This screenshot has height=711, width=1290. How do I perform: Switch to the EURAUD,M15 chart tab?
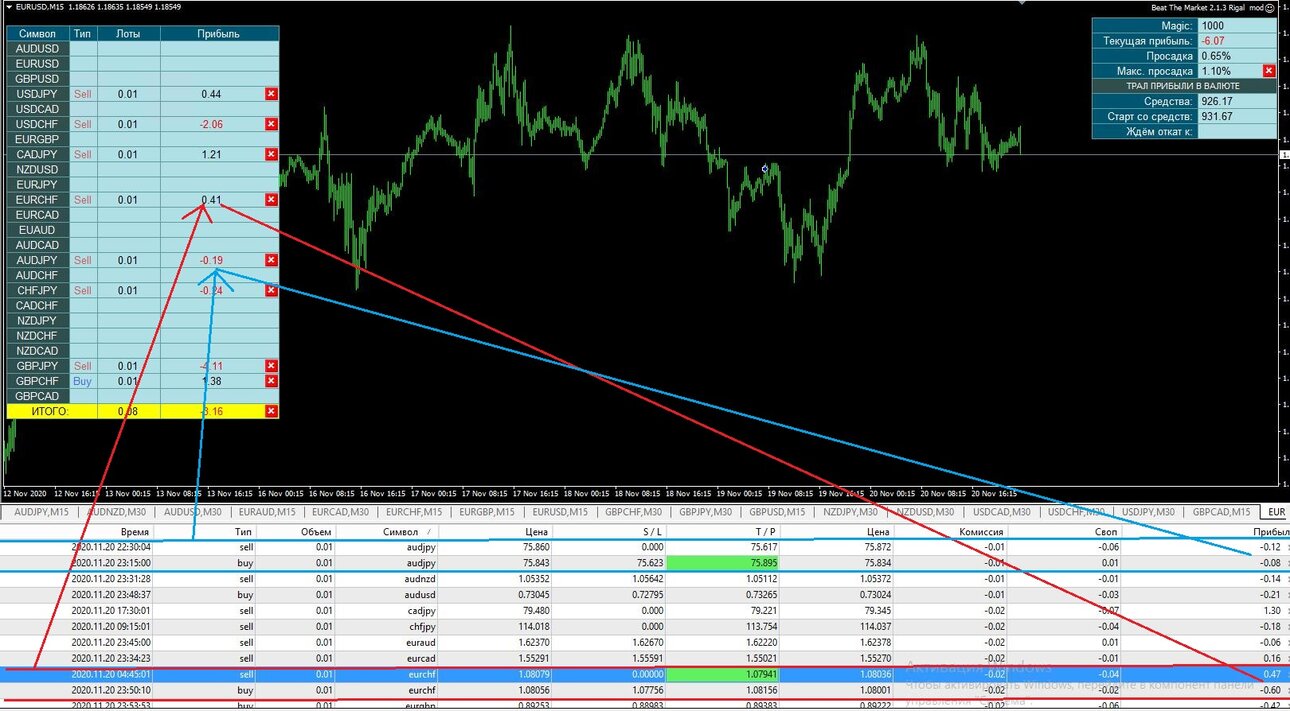[x=266, y=512]
